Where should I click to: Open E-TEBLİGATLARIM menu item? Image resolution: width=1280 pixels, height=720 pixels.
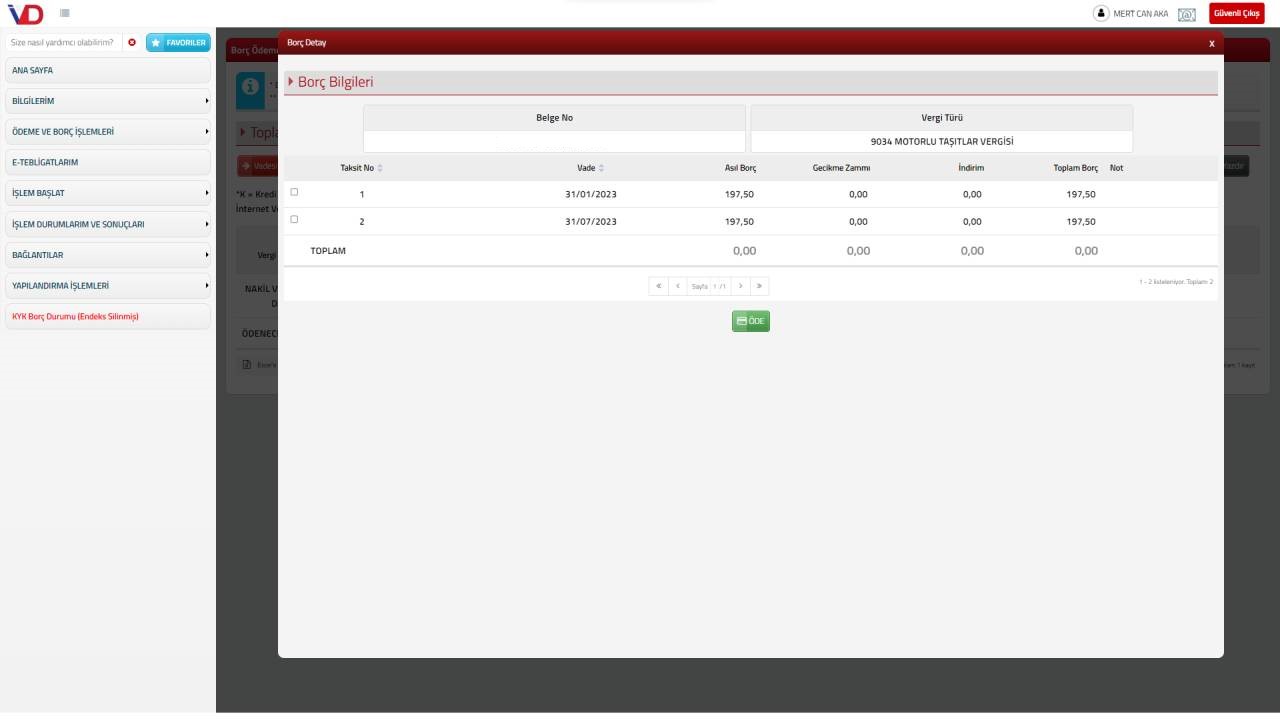coord(108,162)
